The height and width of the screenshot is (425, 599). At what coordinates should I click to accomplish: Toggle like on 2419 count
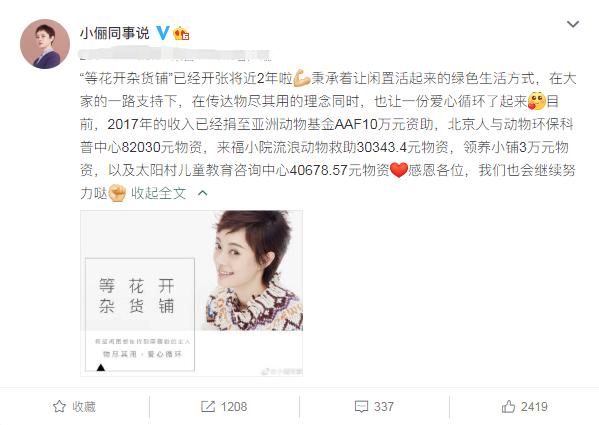point(525,407)
